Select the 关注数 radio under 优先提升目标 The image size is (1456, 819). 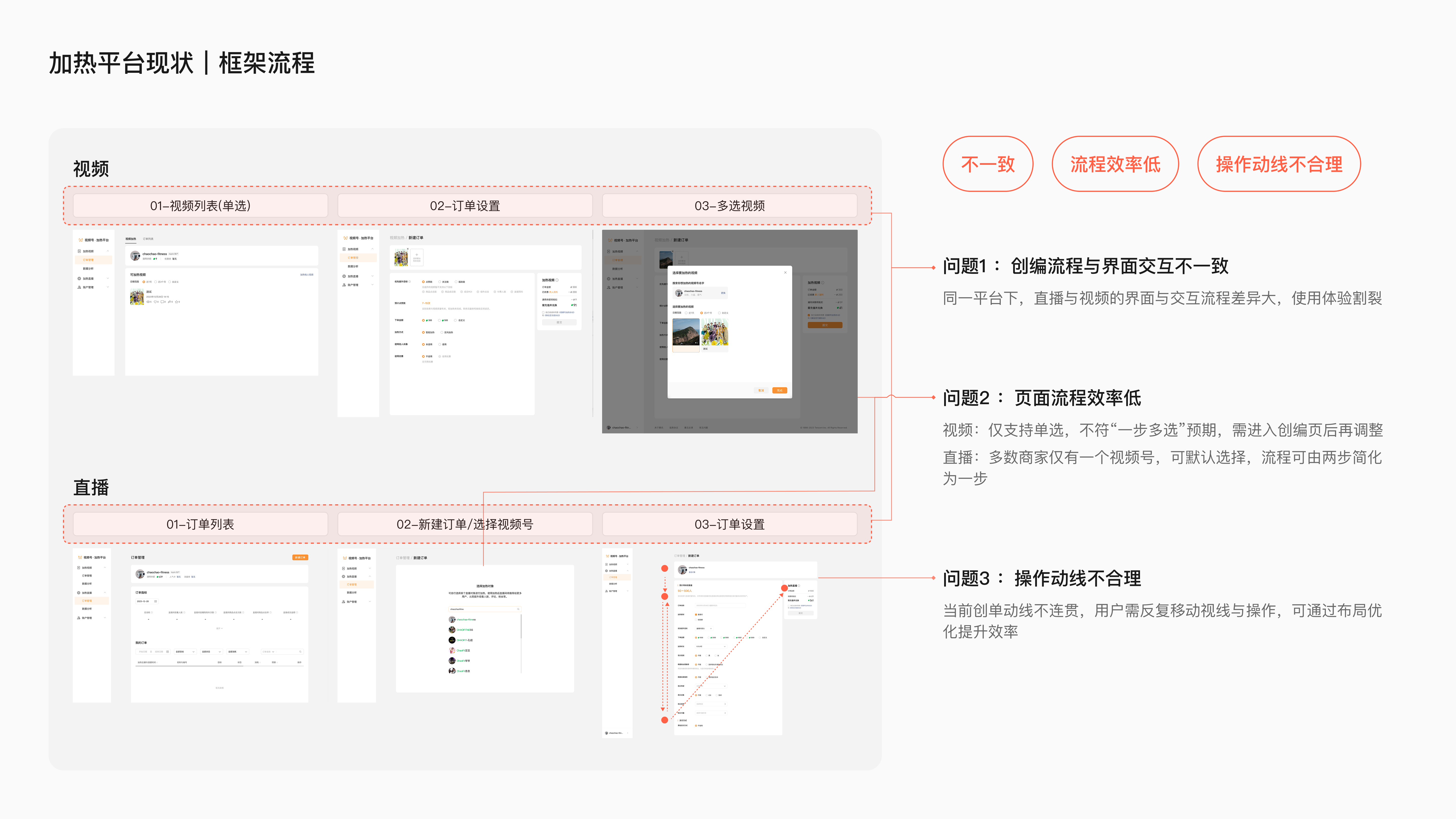pos(440,282)
